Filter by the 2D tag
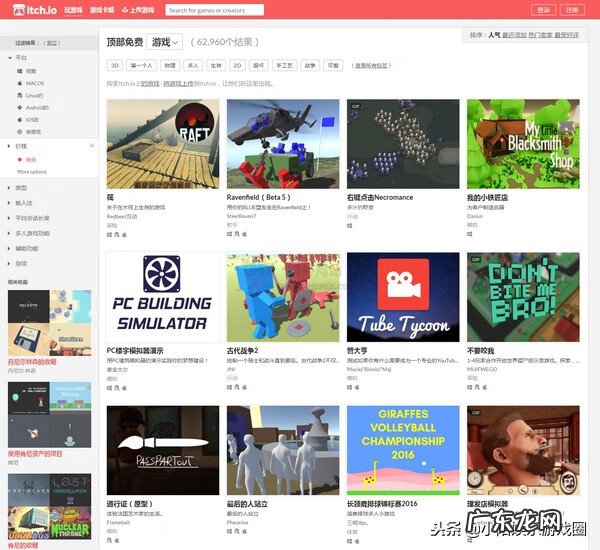Viewport: 600px width, 550px height. (237, 65)
